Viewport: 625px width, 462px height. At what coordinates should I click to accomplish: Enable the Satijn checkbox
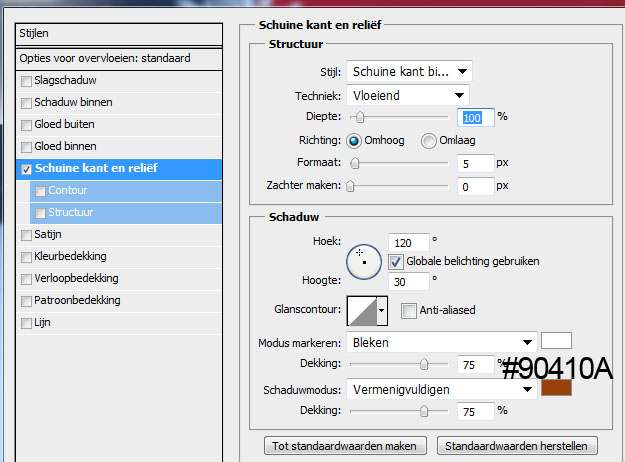[26, 235]
